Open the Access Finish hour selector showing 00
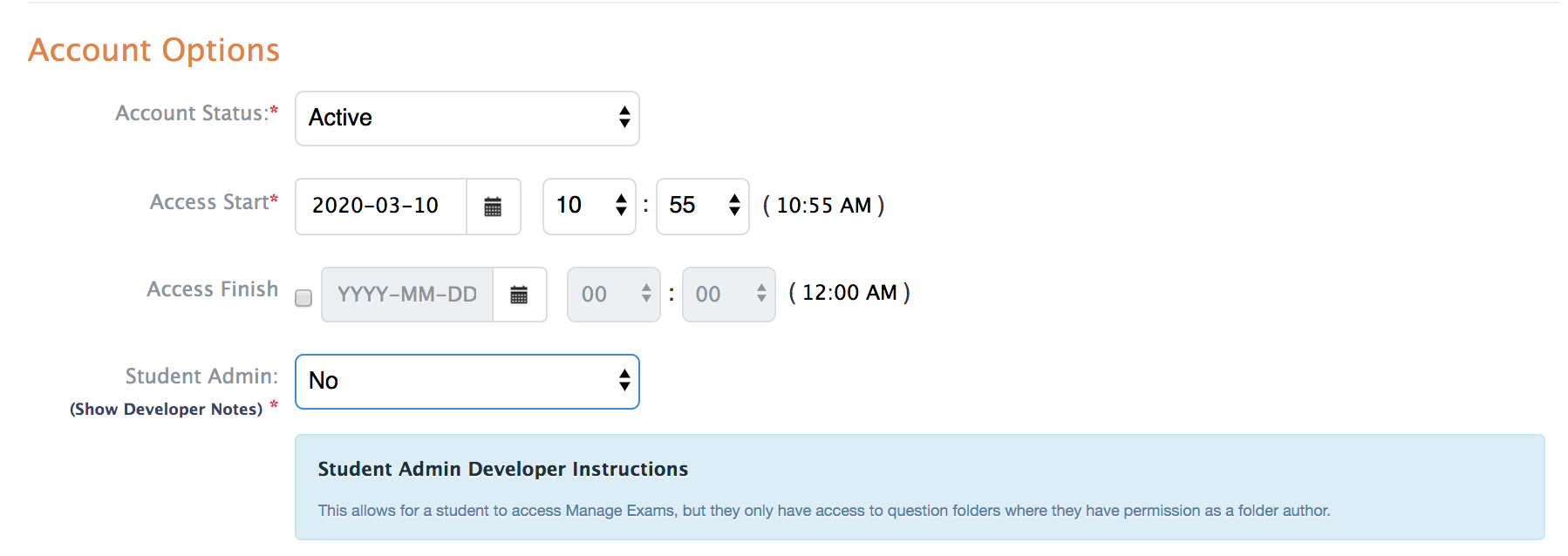The width and height of the screenshot is (1568, 556). click(614, 295)
